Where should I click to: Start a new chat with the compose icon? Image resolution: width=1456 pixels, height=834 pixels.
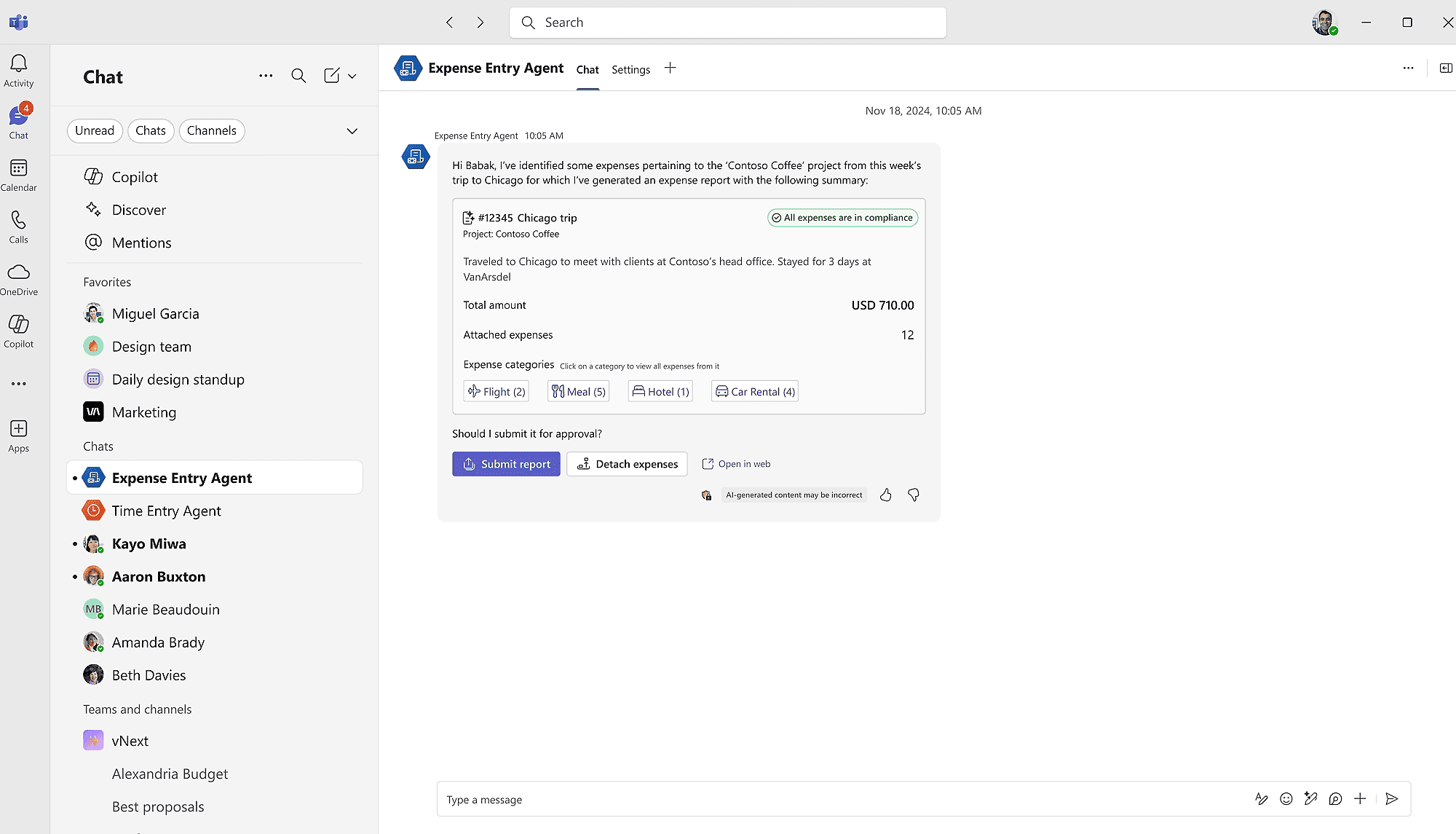(333, 75)
